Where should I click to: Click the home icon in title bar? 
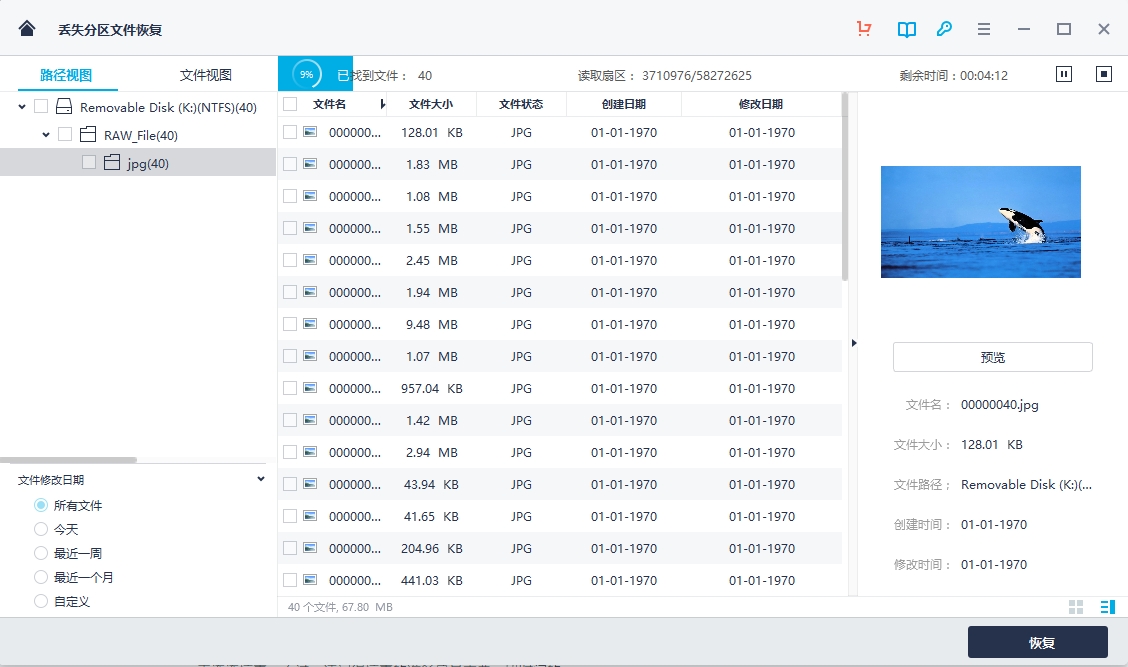[x=27, y=29]
